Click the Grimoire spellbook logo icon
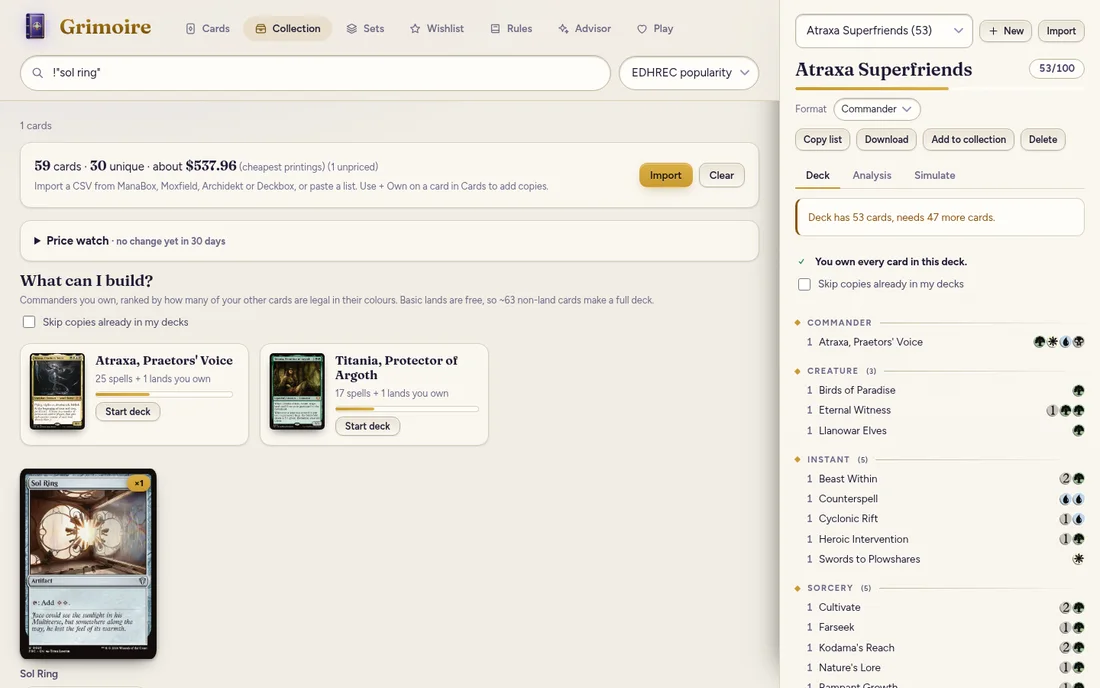Viewport: 1100px width, 688px height. (x=35, y=27)
